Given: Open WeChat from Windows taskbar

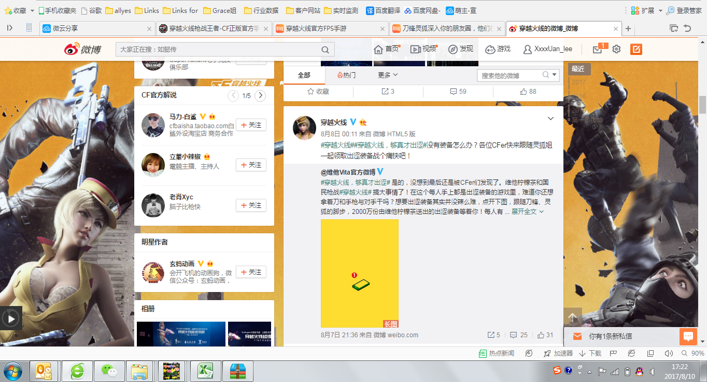Looking at the screenshot, I should pyautogui.click(x=109, y=372).
